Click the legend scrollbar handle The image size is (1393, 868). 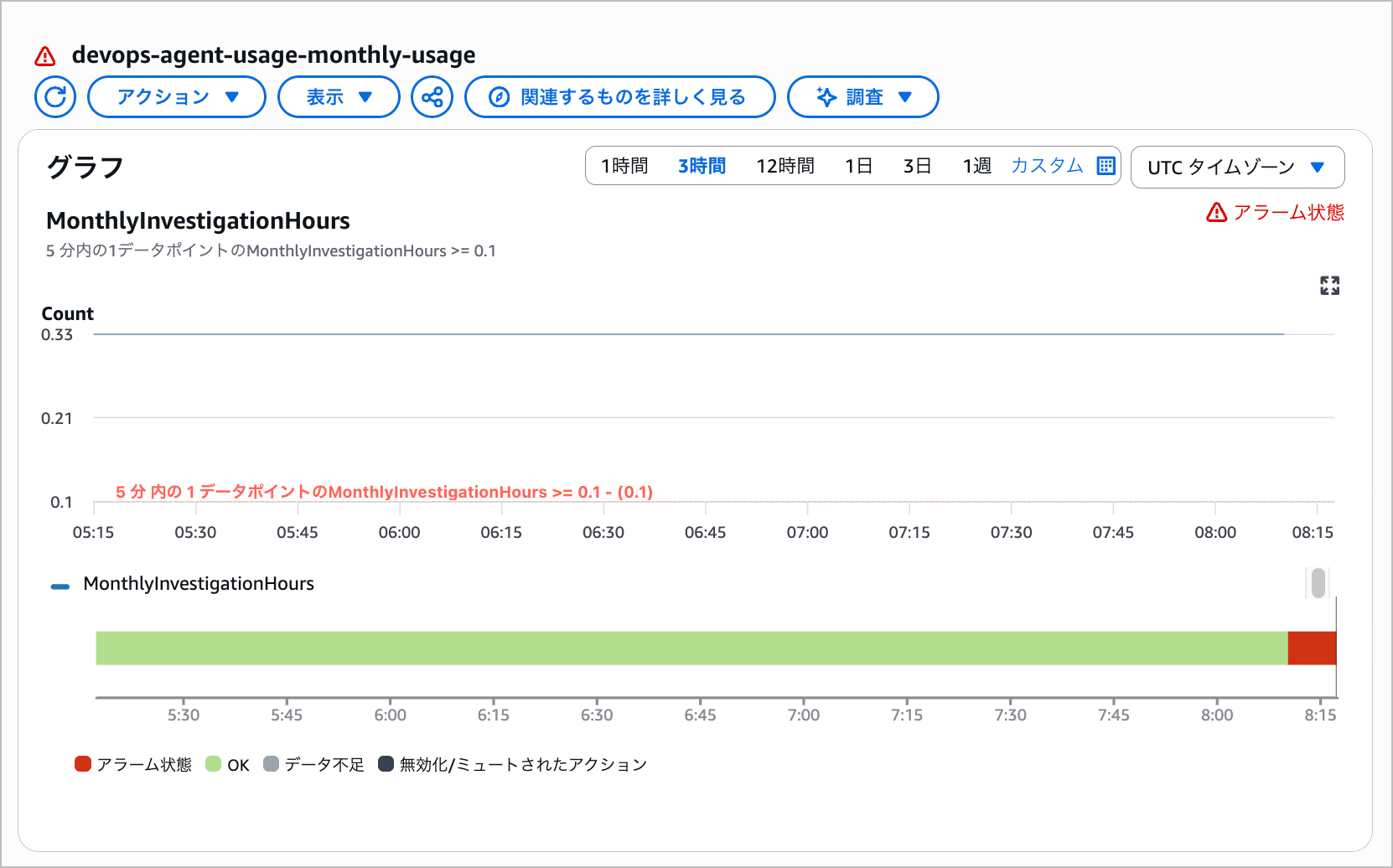[1318, 583]
